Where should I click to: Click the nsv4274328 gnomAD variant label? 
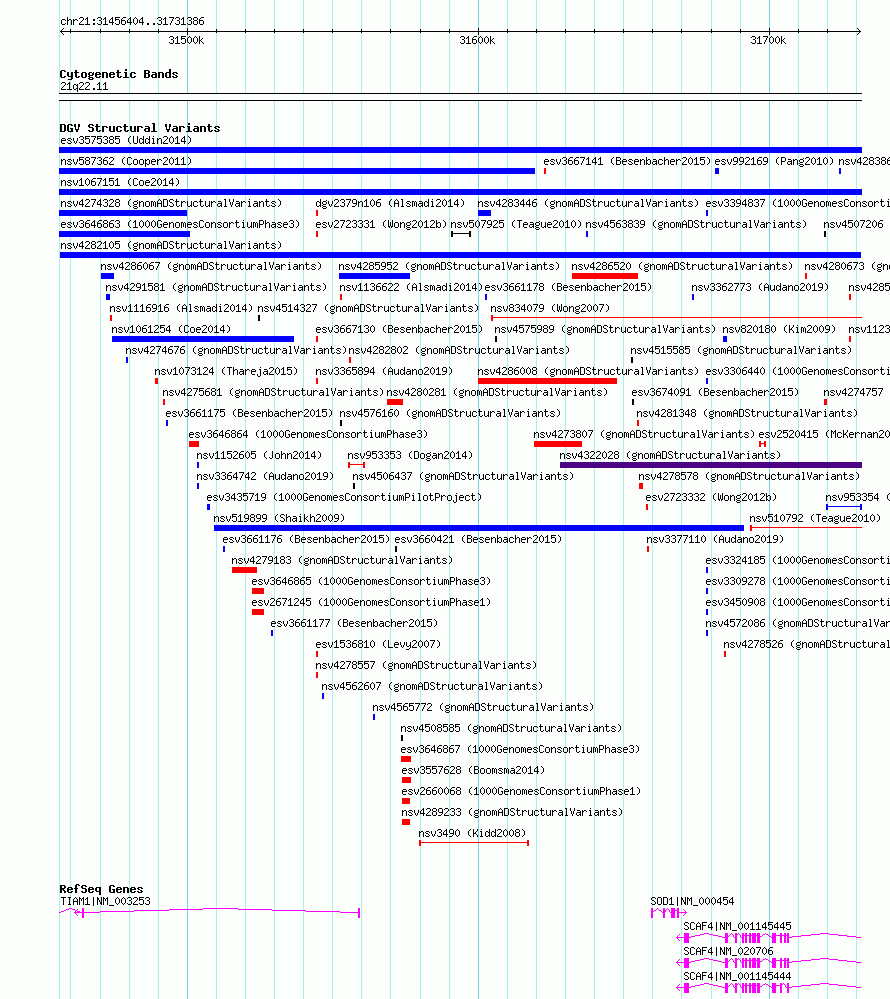[x=171, y=203]
